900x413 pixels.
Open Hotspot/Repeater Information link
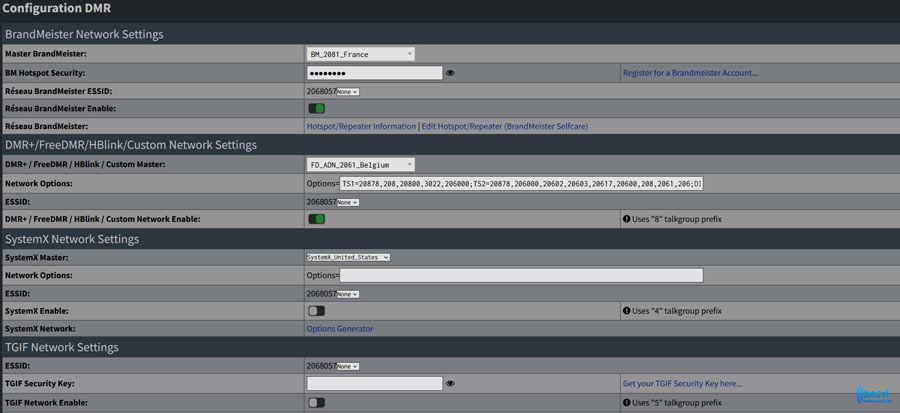click(361, 126)
